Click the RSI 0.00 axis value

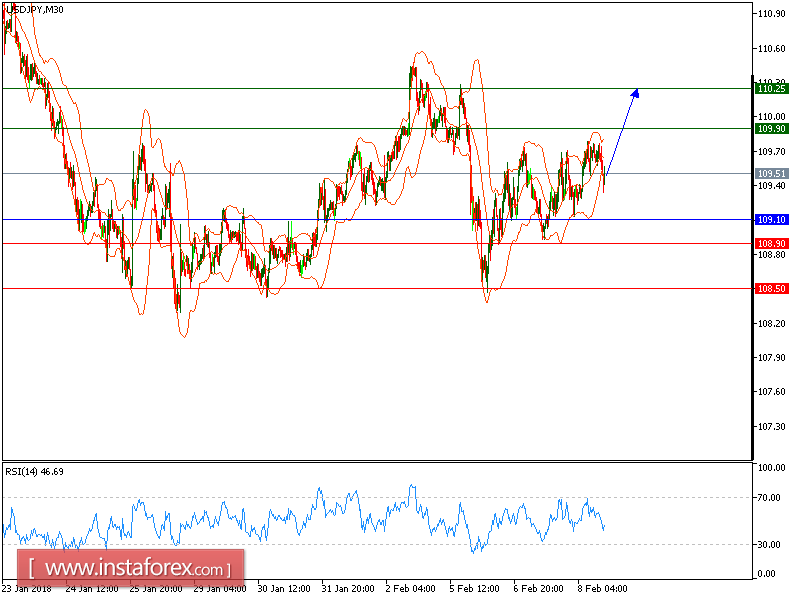pyautogui.click(x=767, y=574)
